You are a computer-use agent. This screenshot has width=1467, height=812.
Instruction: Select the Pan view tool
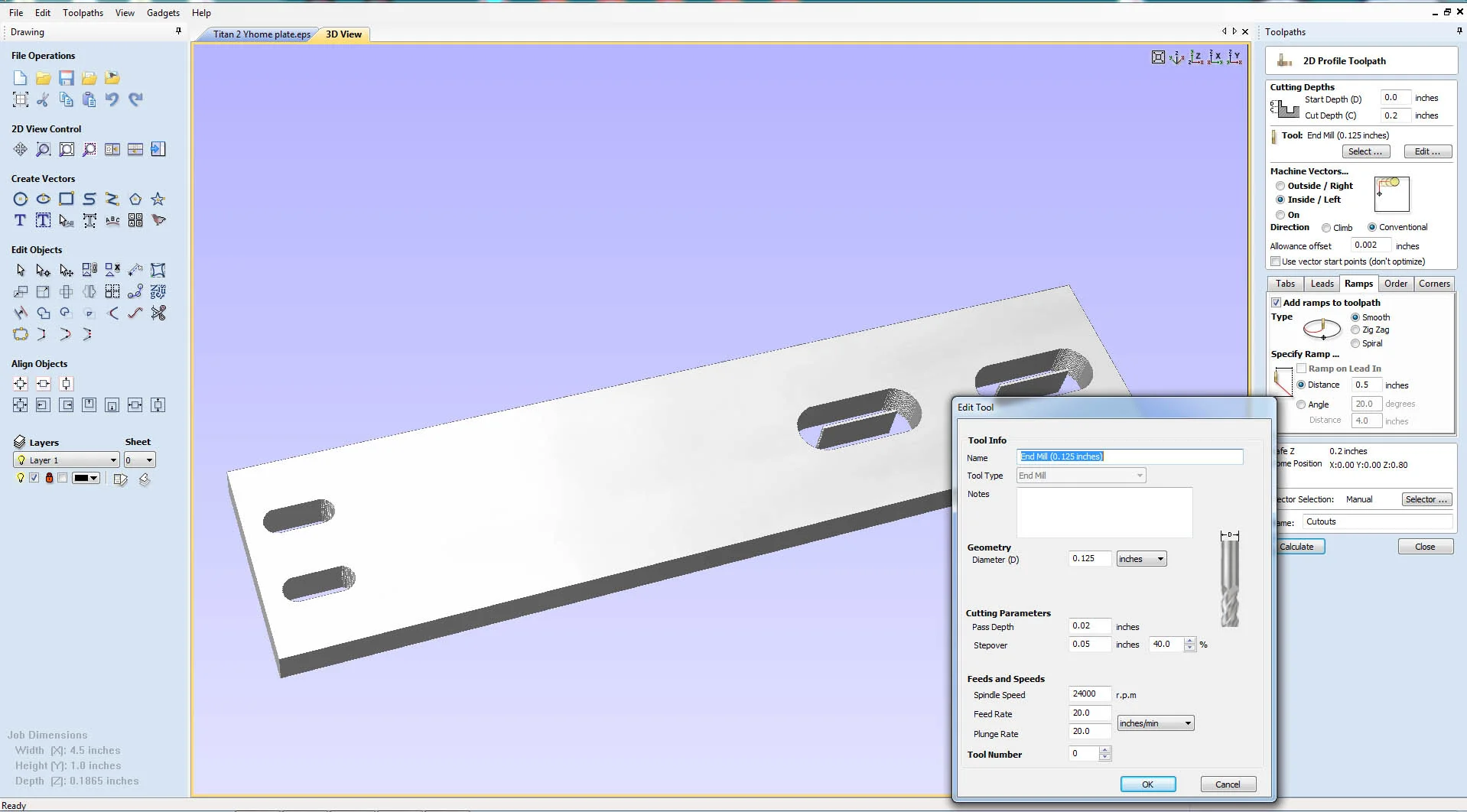pyautogui.click(x=21, y=149)
